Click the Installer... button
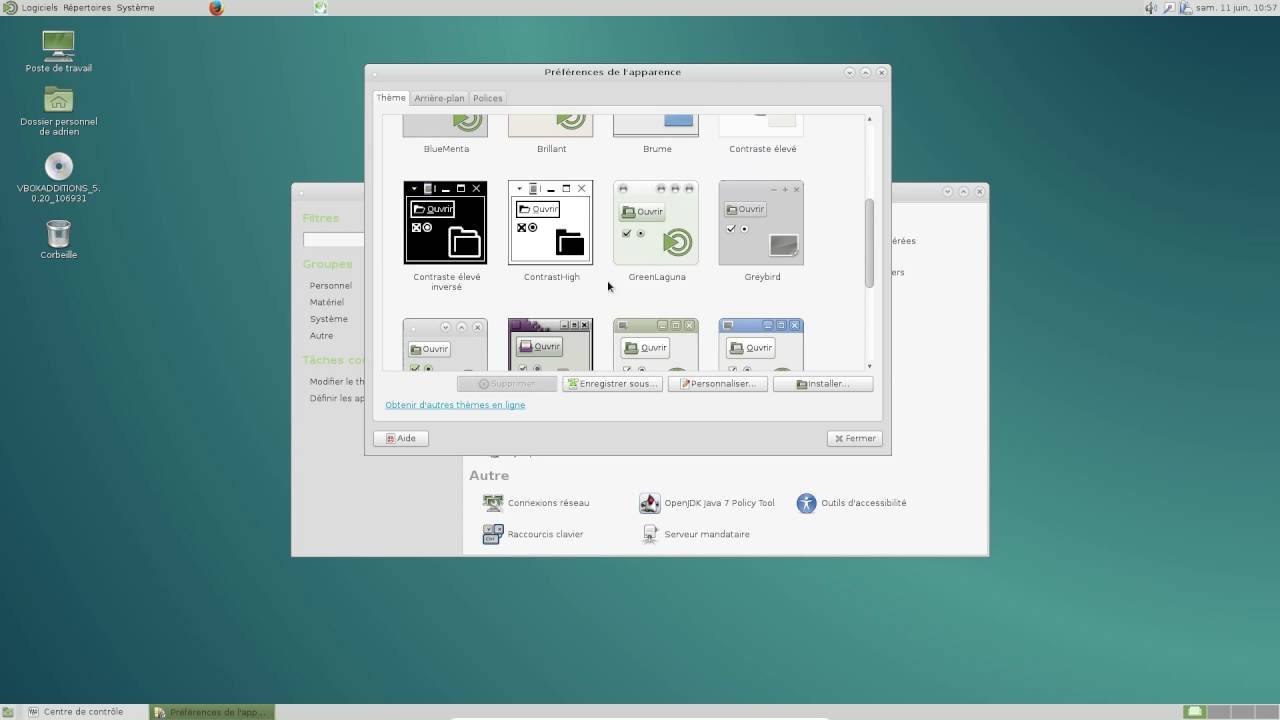1280x720 pixels. pyautogui.click(x=823, y=384)
